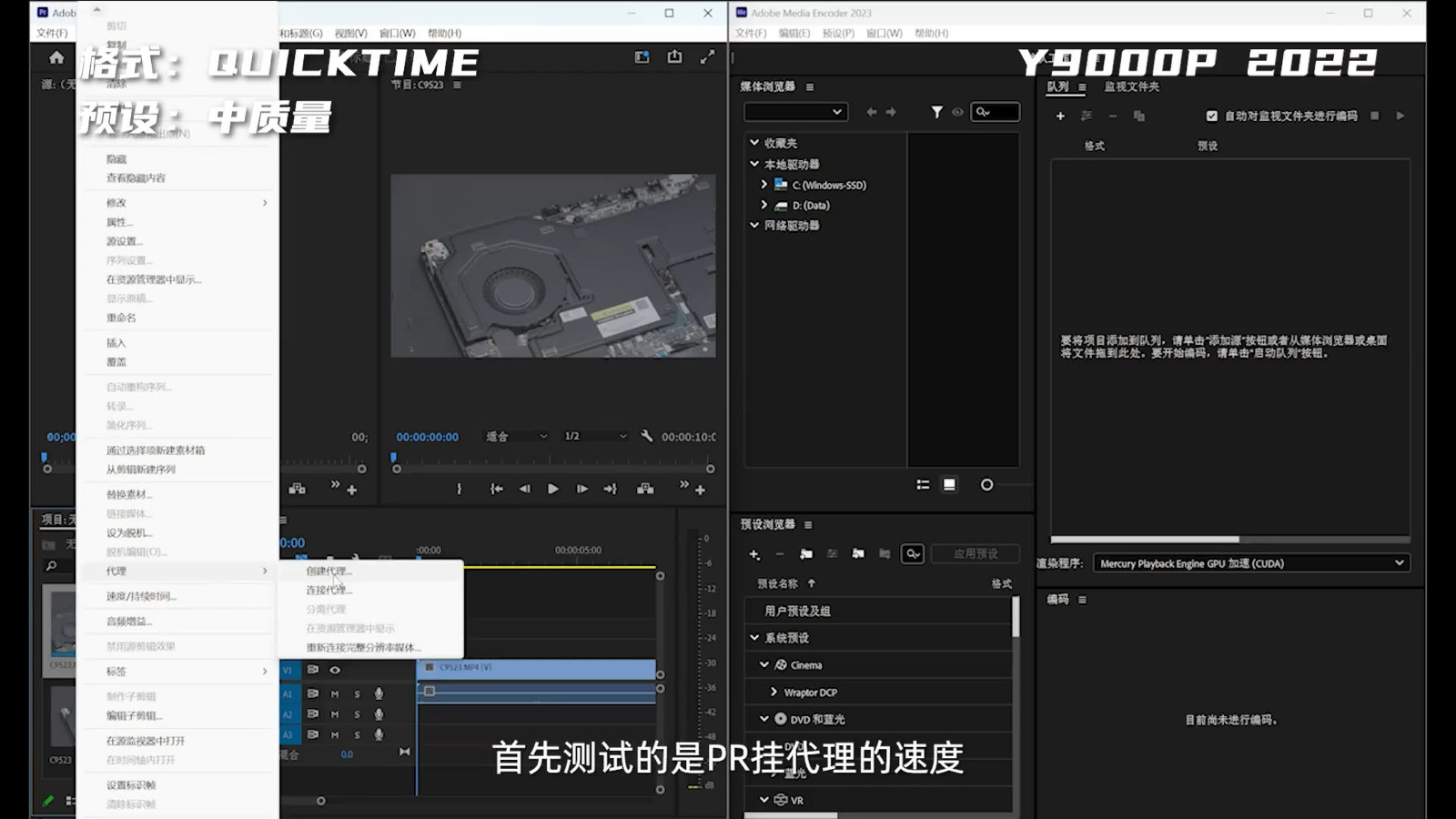
Task: Go to Out point in program monitor
Action: [610, 489]
